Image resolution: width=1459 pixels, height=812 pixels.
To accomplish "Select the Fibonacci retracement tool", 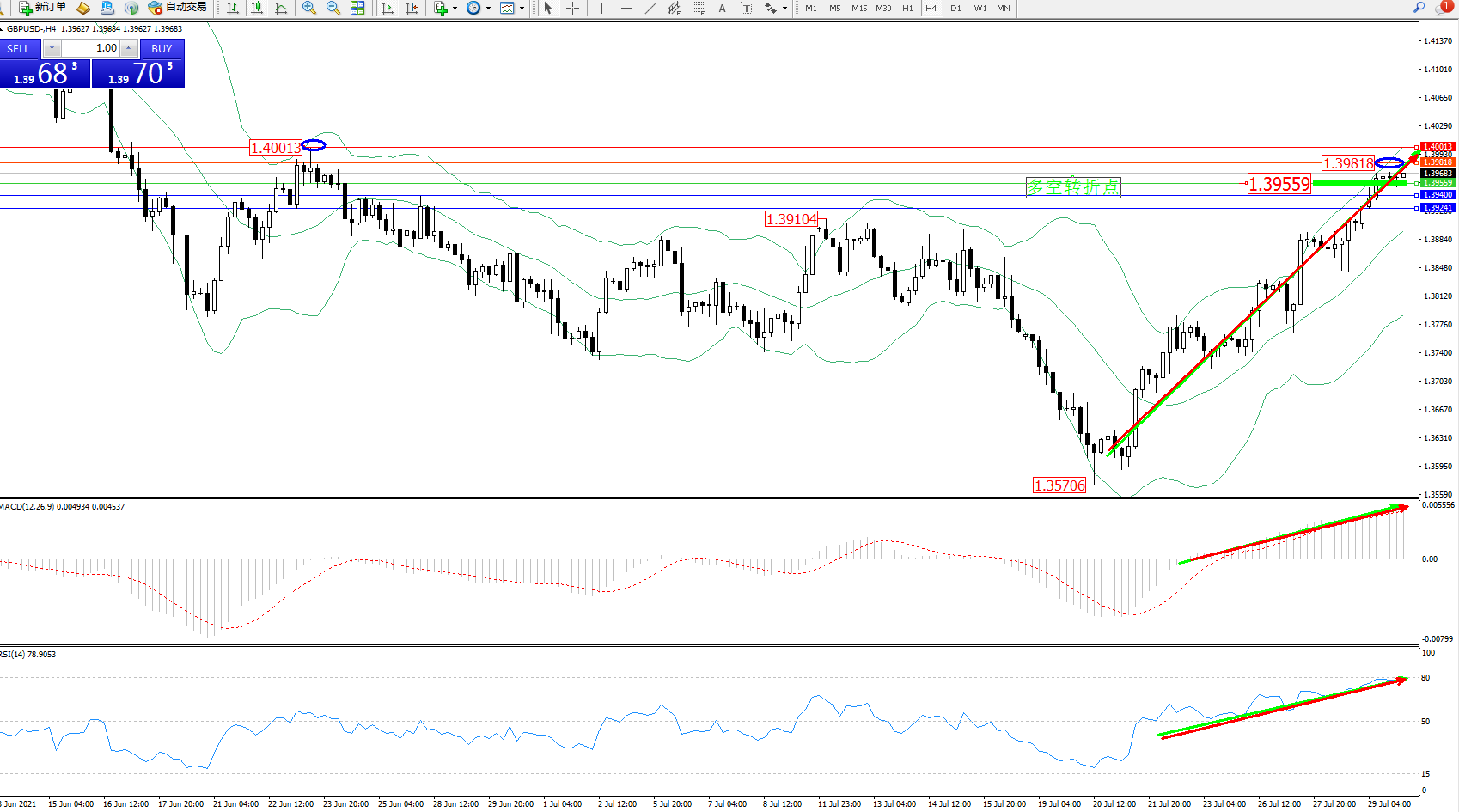I will pos(699,8).
